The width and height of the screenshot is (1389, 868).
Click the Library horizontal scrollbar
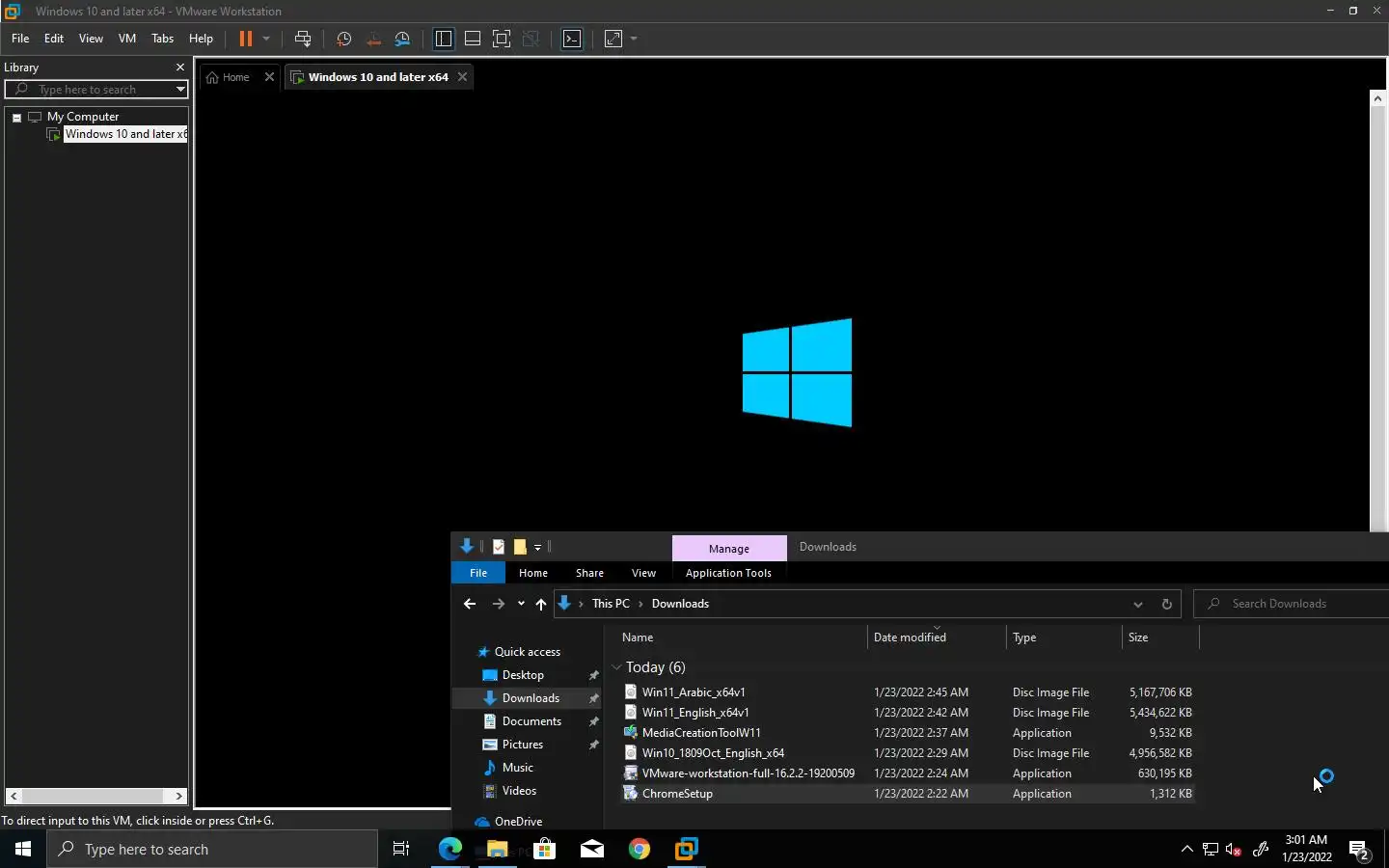point(95,796)
